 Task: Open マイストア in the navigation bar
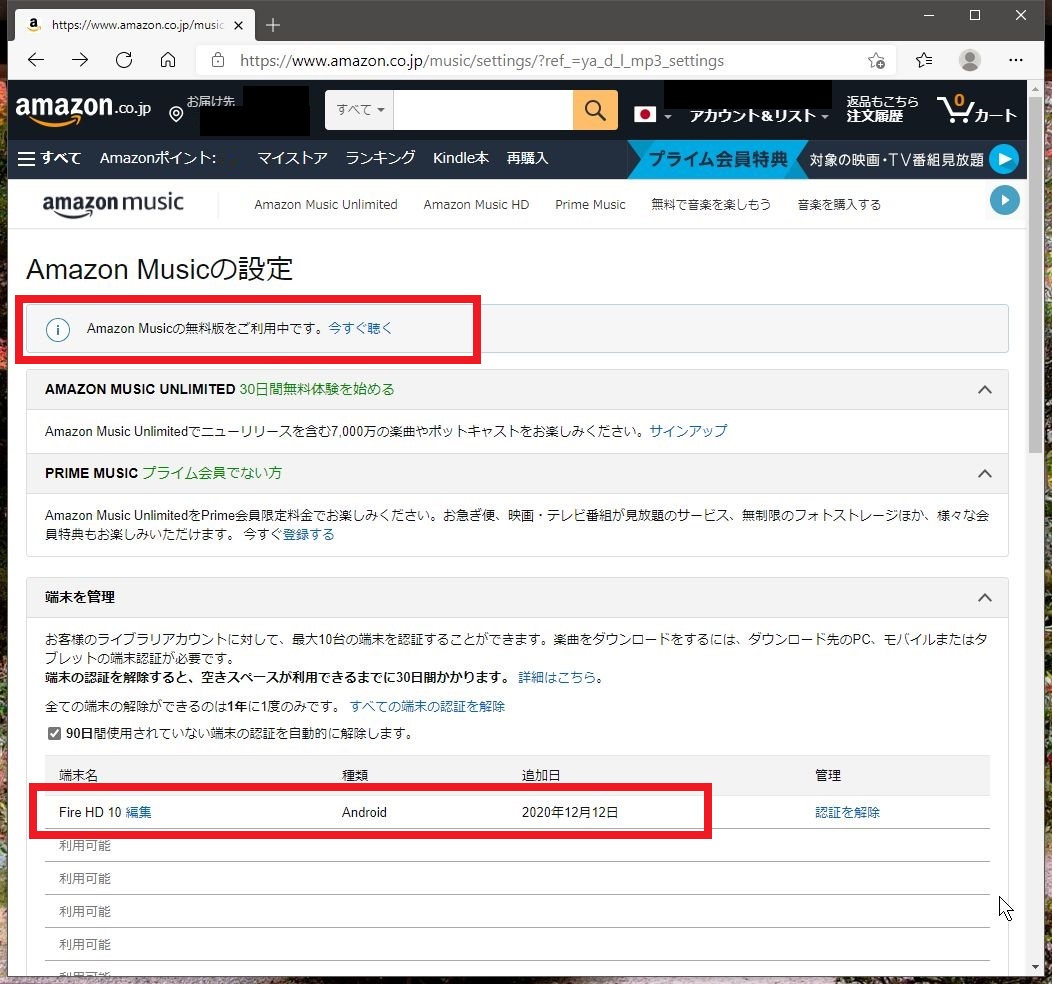click(x=292, y=158)
